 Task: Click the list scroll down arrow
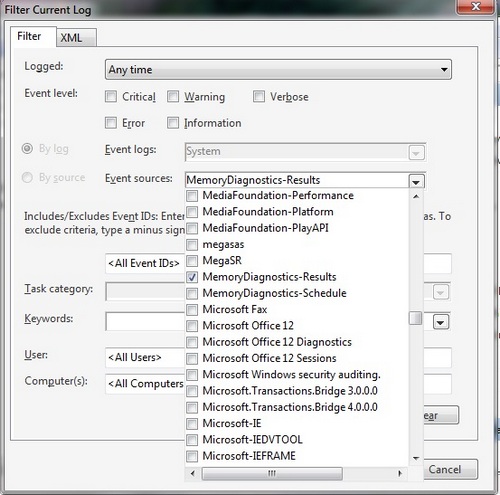pos(416,458)
